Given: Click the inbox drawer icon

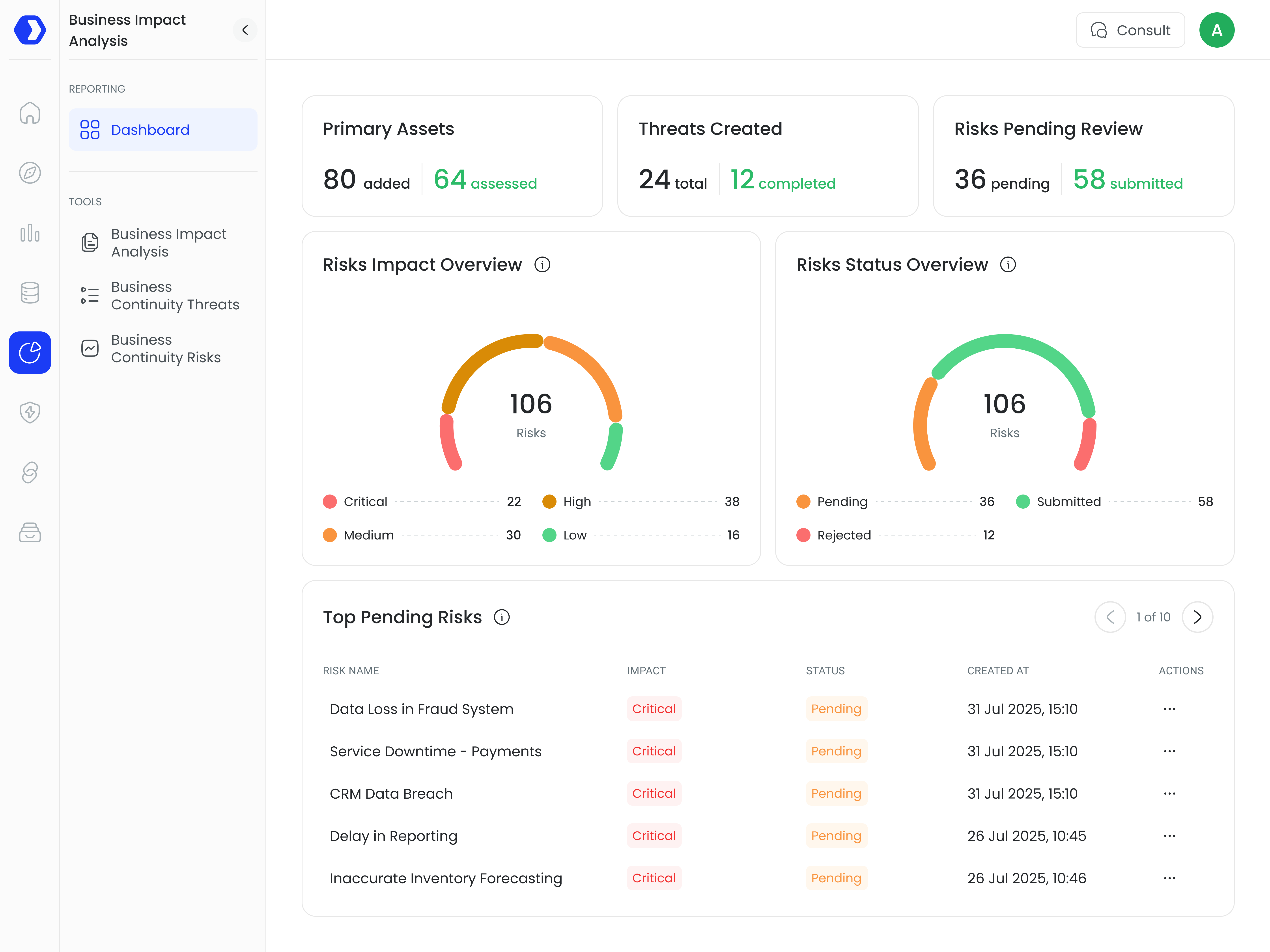Looking at the screenshot, I should tap(30, 532).
